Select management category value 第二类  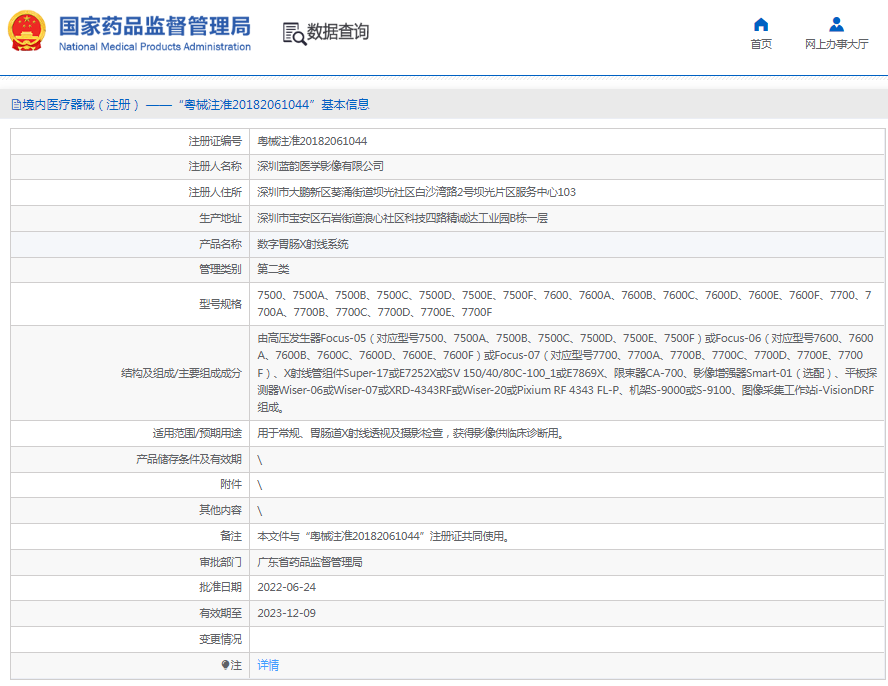(x=273, y=269)
